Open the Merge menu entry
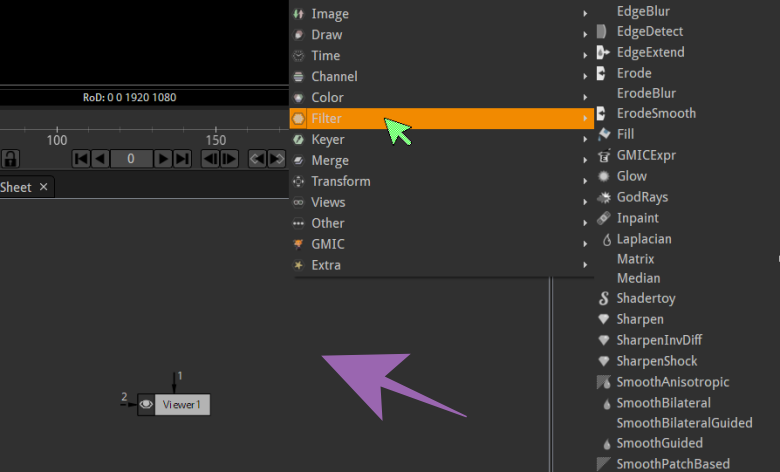Viewport: 780px width, 472px height. (330, 160)
